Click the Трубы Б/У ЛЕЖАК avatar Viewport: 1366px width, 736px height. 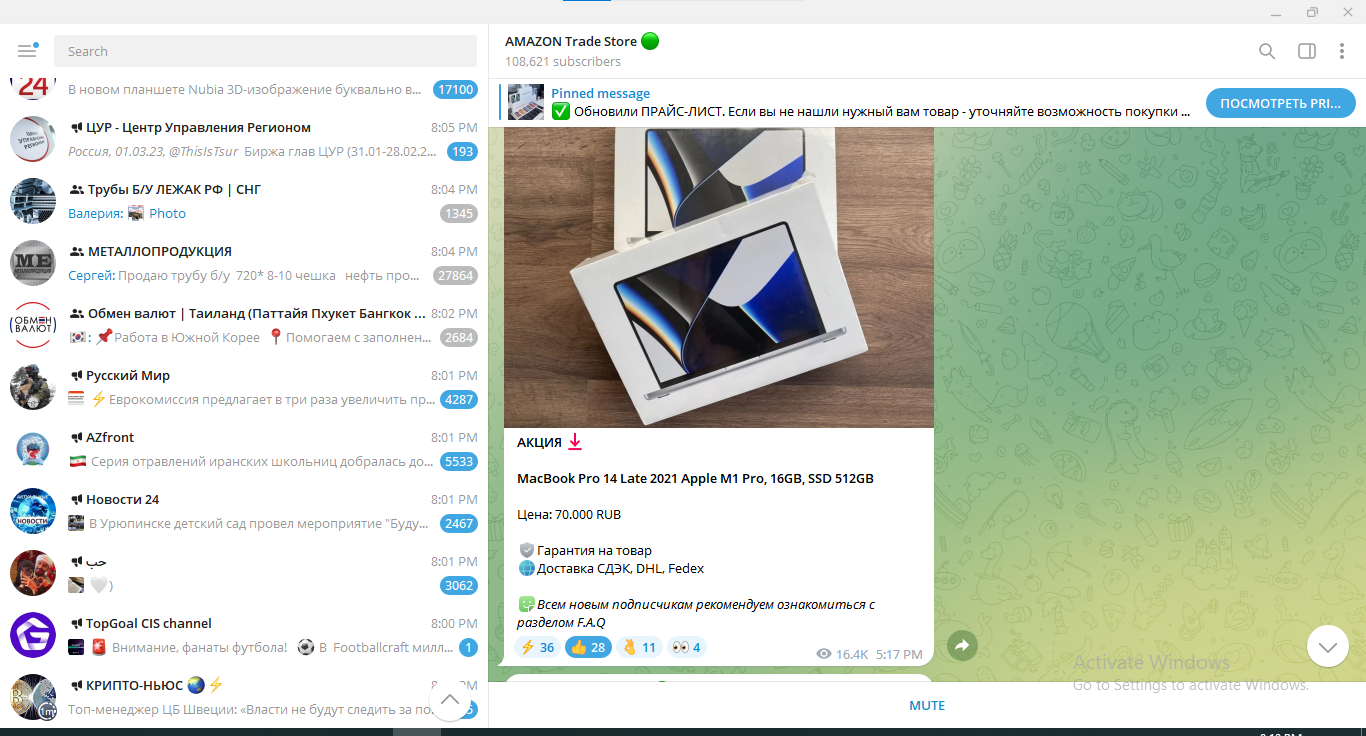pyautogui.click(x=33, y=201)
